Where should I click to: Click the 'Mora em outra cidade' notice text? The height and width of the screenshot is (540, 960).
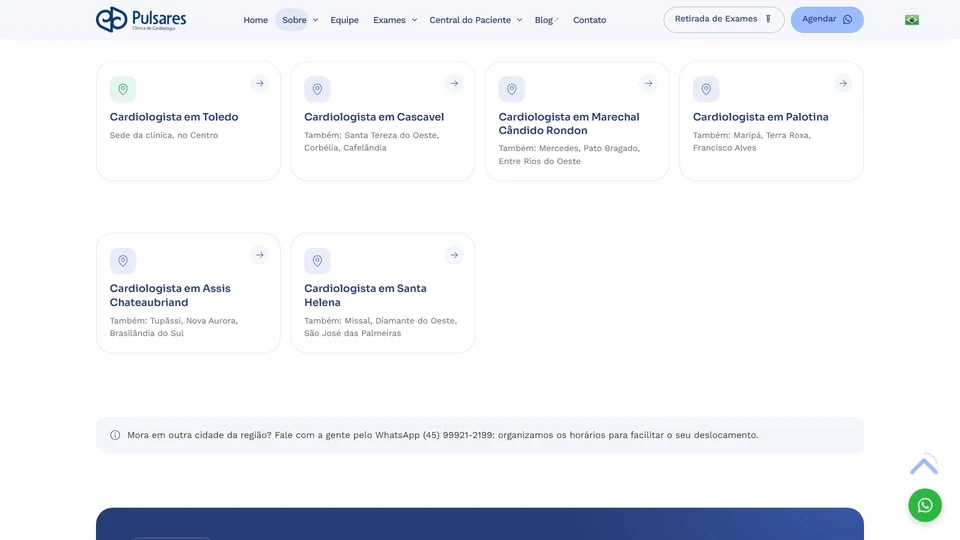click(x=443, y=435)
